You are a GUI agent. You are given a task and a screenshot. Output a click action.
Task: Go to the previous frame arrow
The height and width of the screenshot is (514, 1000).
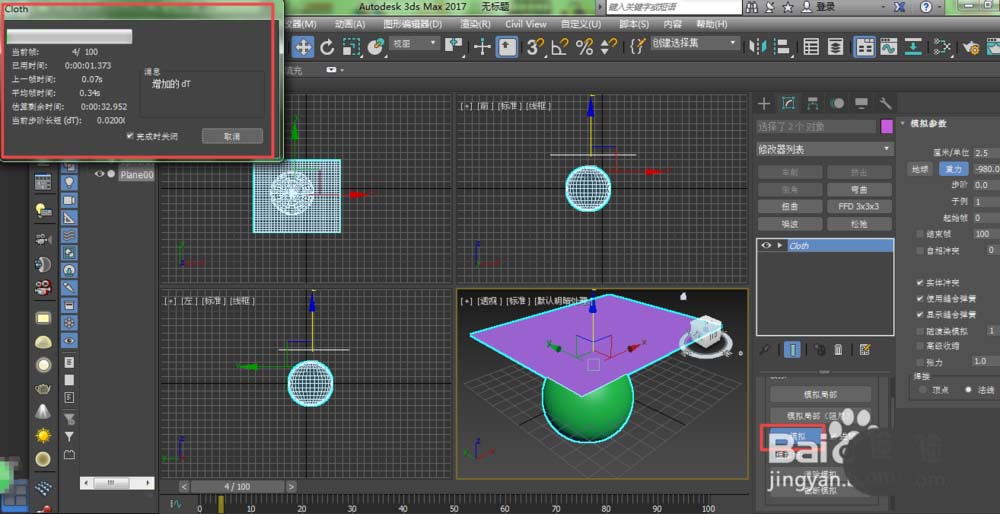[x=184, y=487]
